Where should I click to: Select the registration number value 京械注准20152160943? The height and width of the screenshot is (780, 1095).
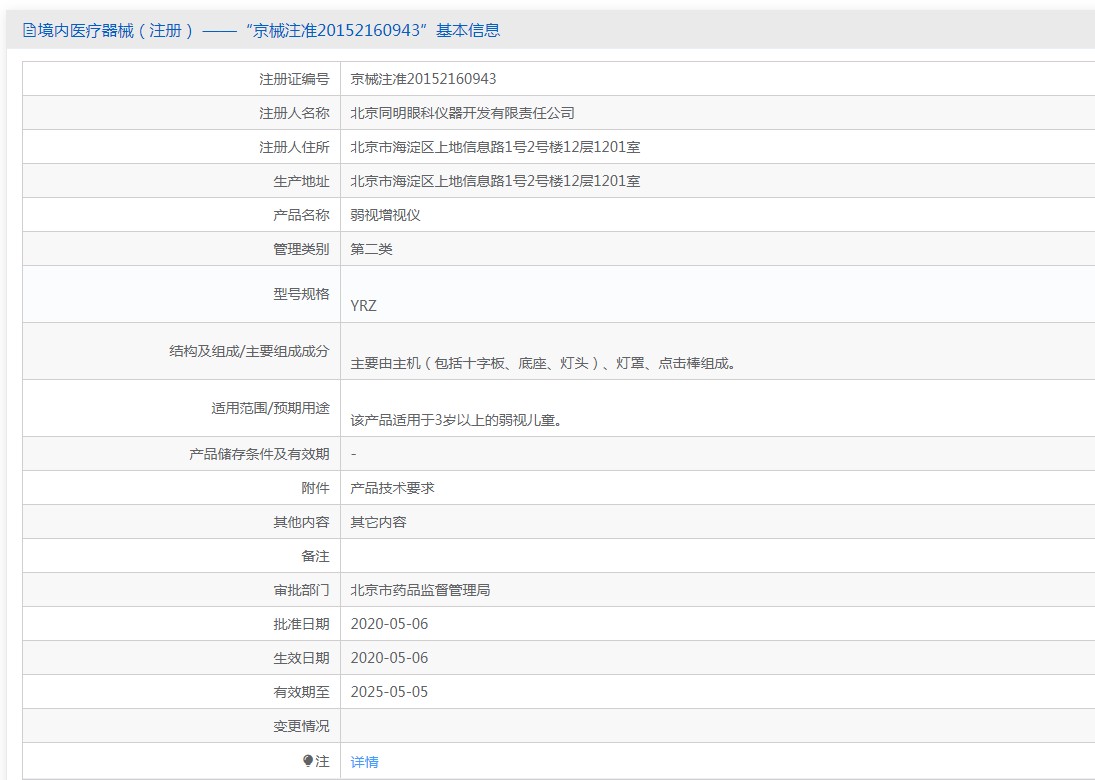pyautogui.click(x=423, y=79)
